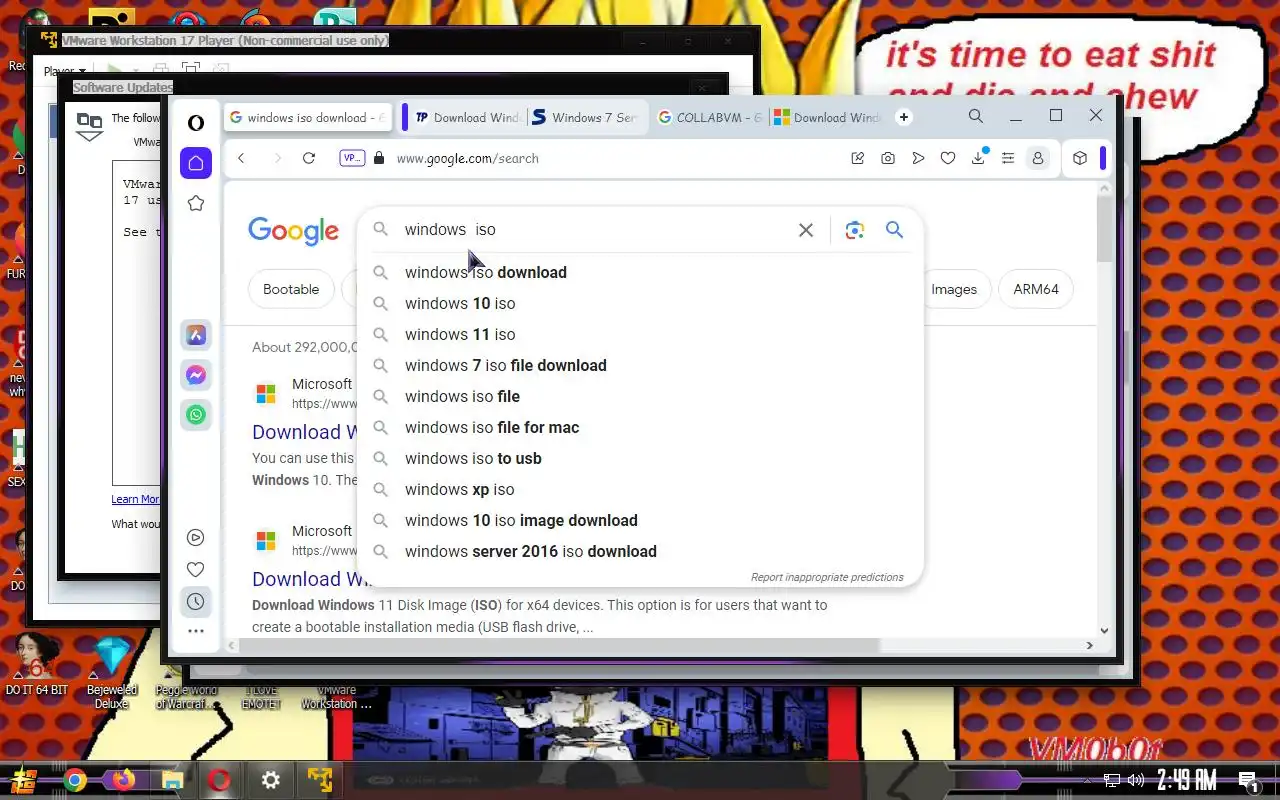
Task: Select suggestion 'windows iso download'
Action: click(640, 272)
